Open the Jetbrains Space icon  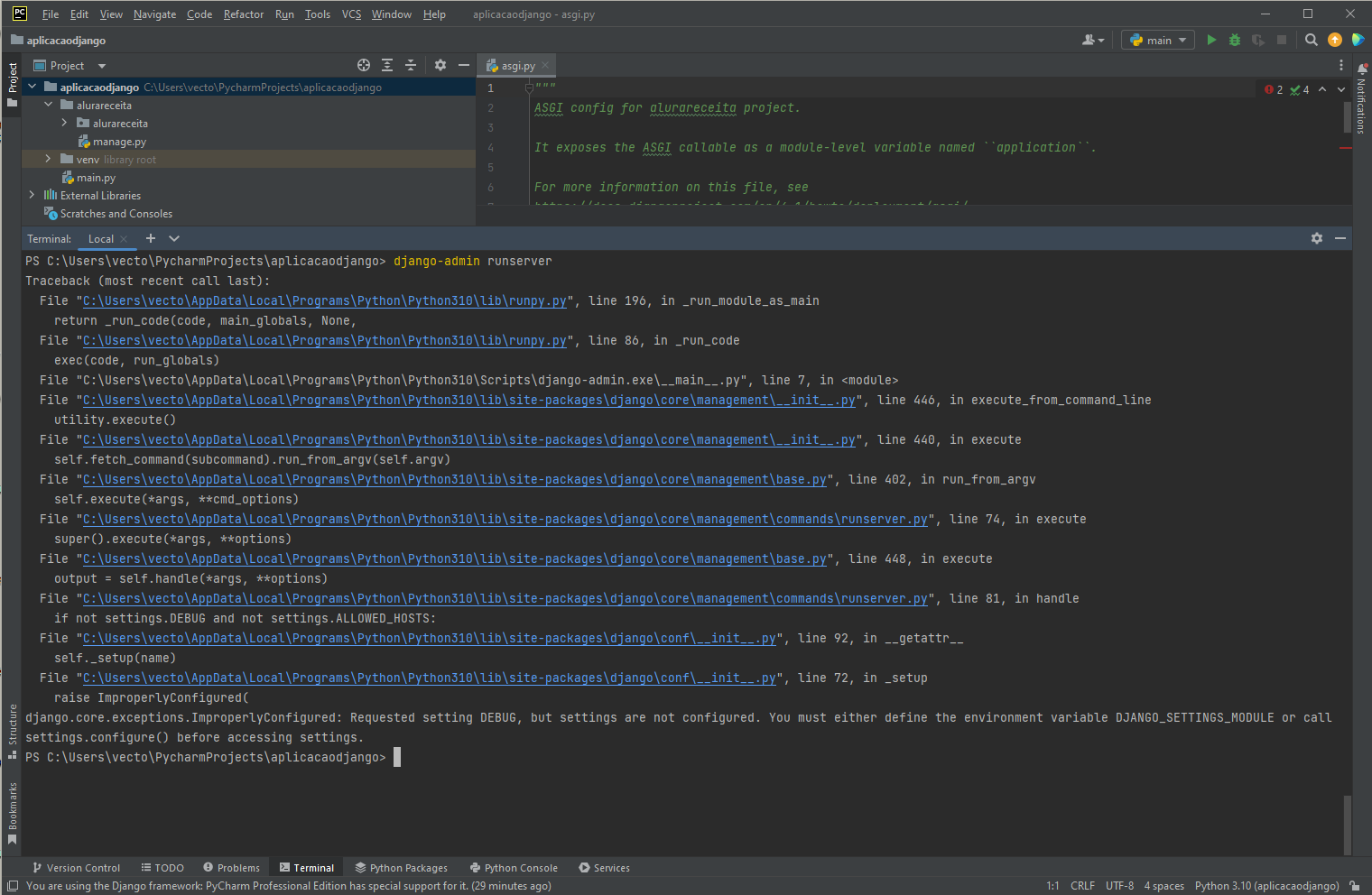click(1358, 40)
